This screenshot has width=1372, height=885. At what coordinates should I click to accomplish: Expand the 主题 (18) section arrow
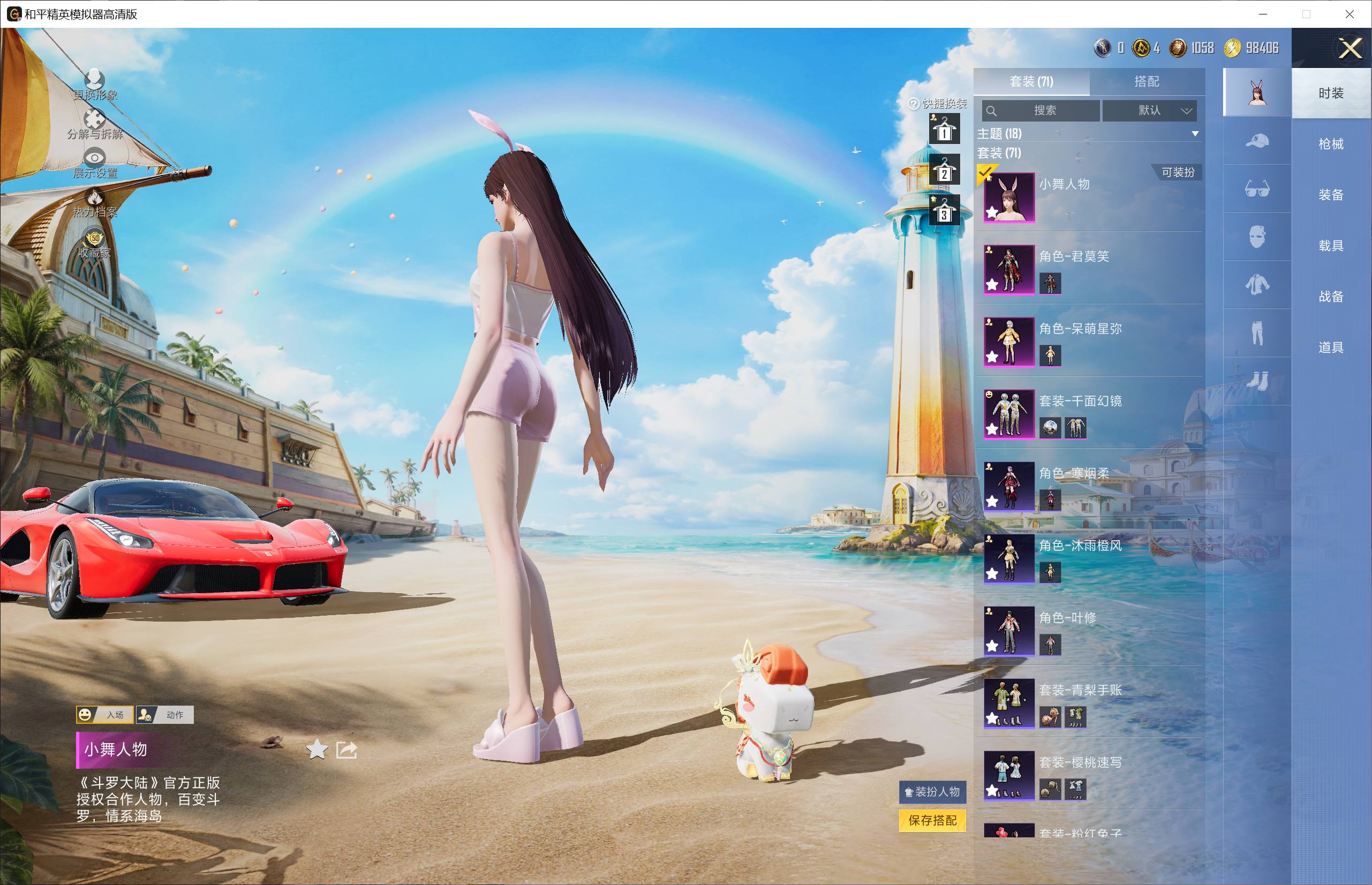pos(1195,134)
